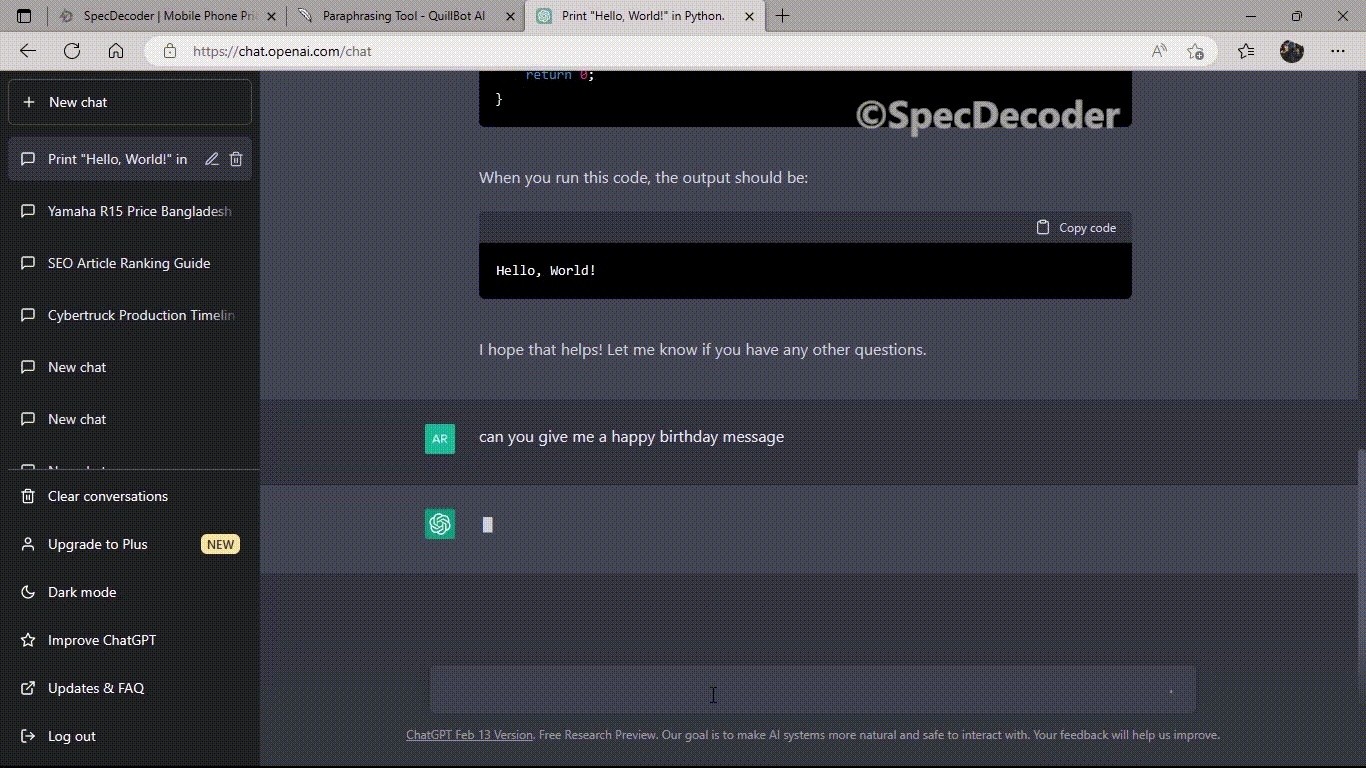Viewport: 1366px width, 768px height.
Task: Open the ChatGPT Feb 13 Version link
Action: click(468, 734)
